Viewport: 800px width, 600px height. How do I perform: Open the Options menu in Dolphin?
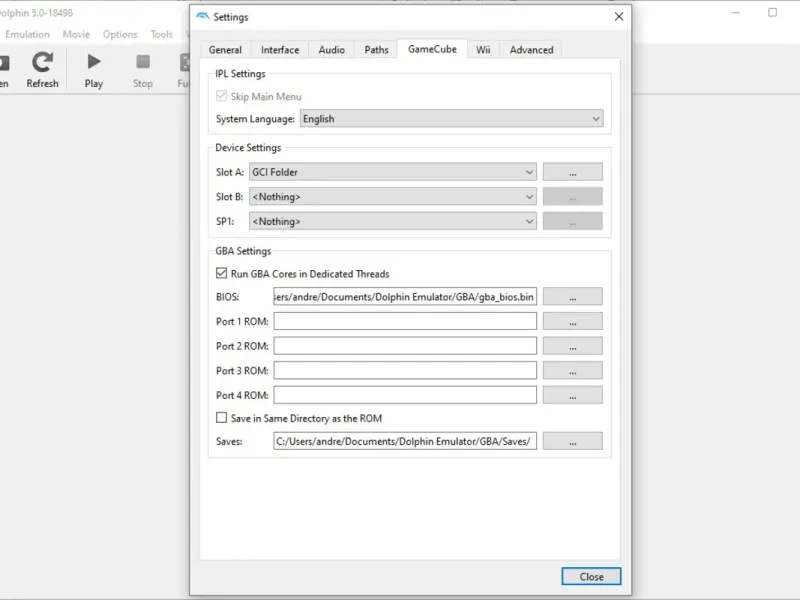point(120,34)
